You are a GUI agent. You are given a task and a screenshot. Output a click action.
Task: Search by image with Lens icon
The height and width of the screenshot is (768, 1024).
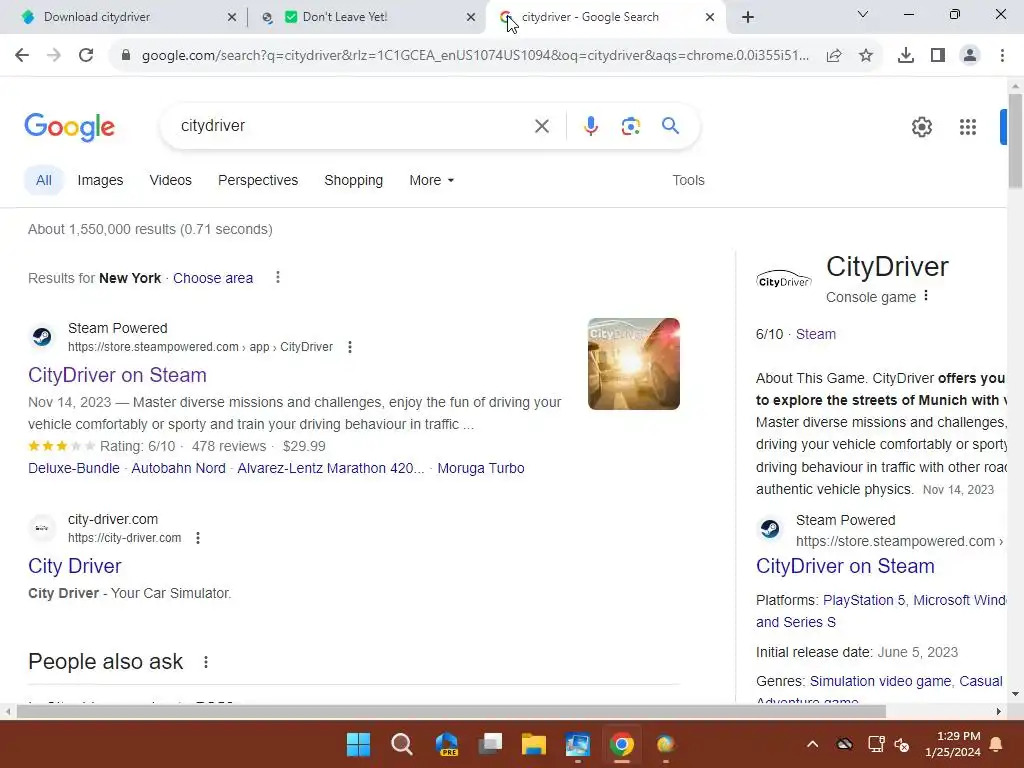630,126
